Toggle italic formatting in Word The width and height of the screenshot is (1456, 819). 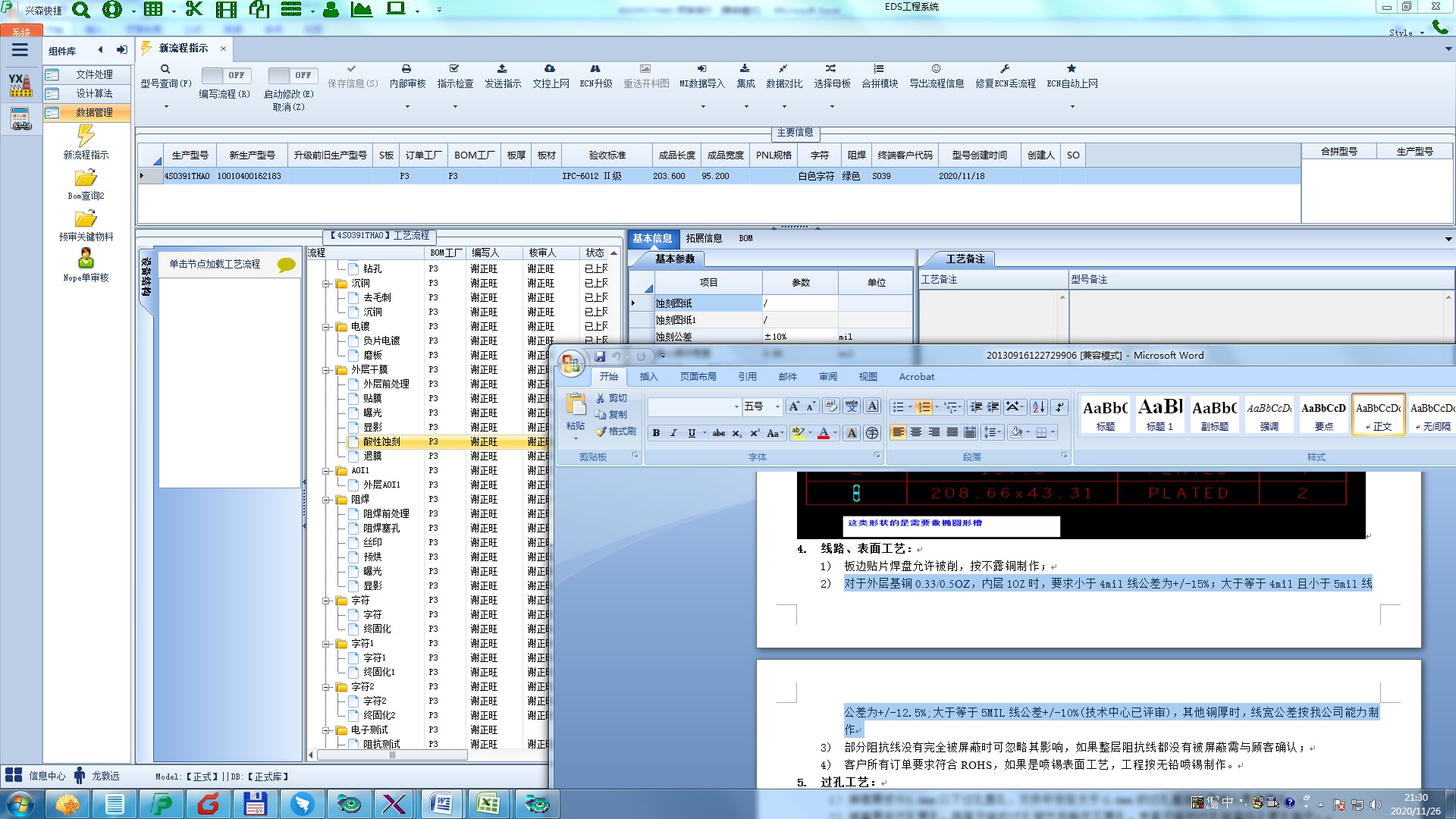coord(673,433)
